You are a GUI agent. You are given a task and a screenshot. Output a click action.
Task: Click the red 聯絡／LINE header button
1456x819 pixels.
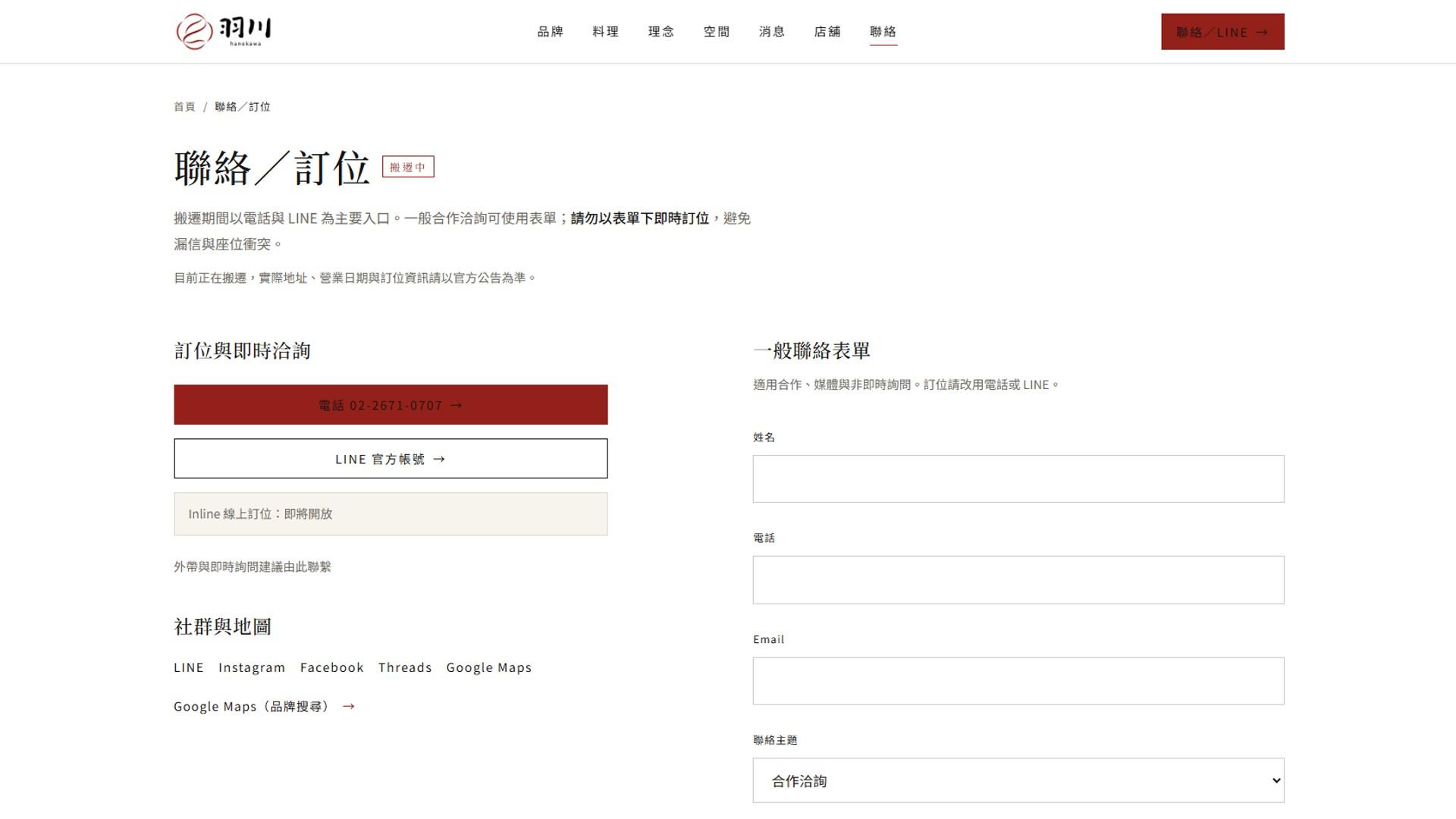(x=1222, y=32)
